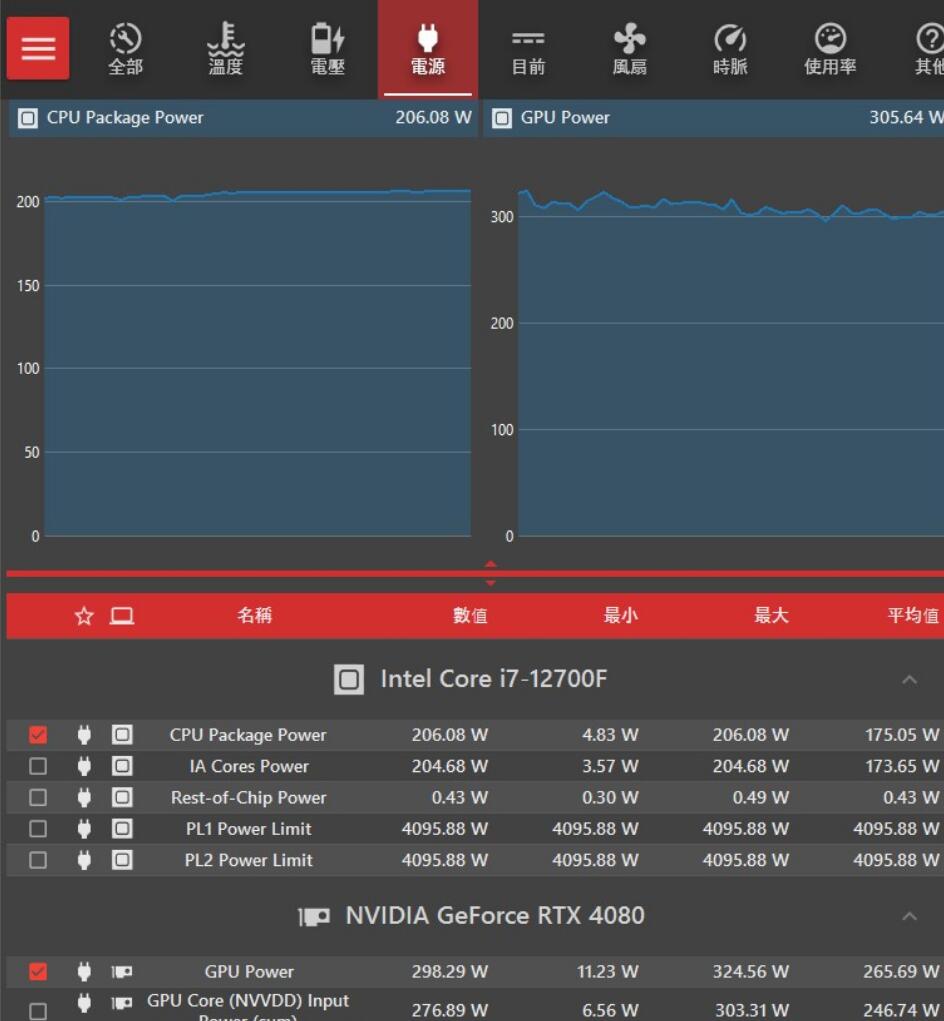Click the laptop display column header icon
The width and height of the screenshot is (944, 1021).
pyautogui.click(x=122, y=615)
